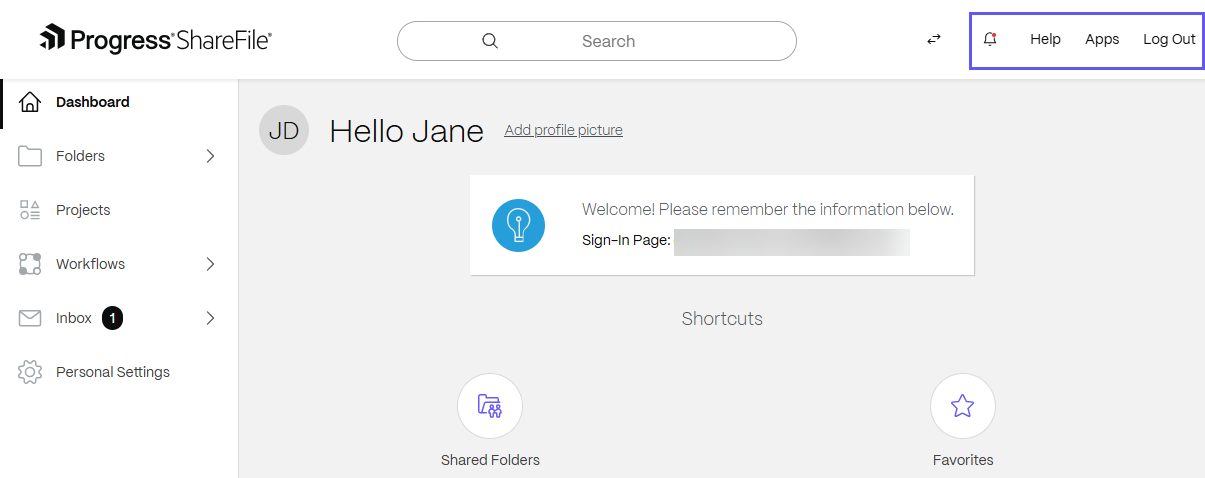
Task: Click the search magnifier icon
Action: [490, 41]
